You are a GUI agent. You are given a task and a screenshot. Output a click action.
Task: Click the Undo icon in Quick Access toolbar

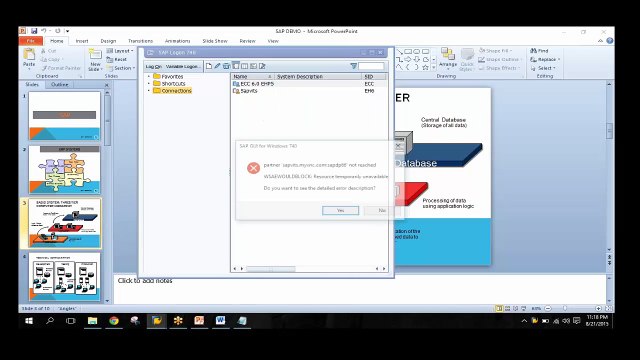click(x=43, y=31)
